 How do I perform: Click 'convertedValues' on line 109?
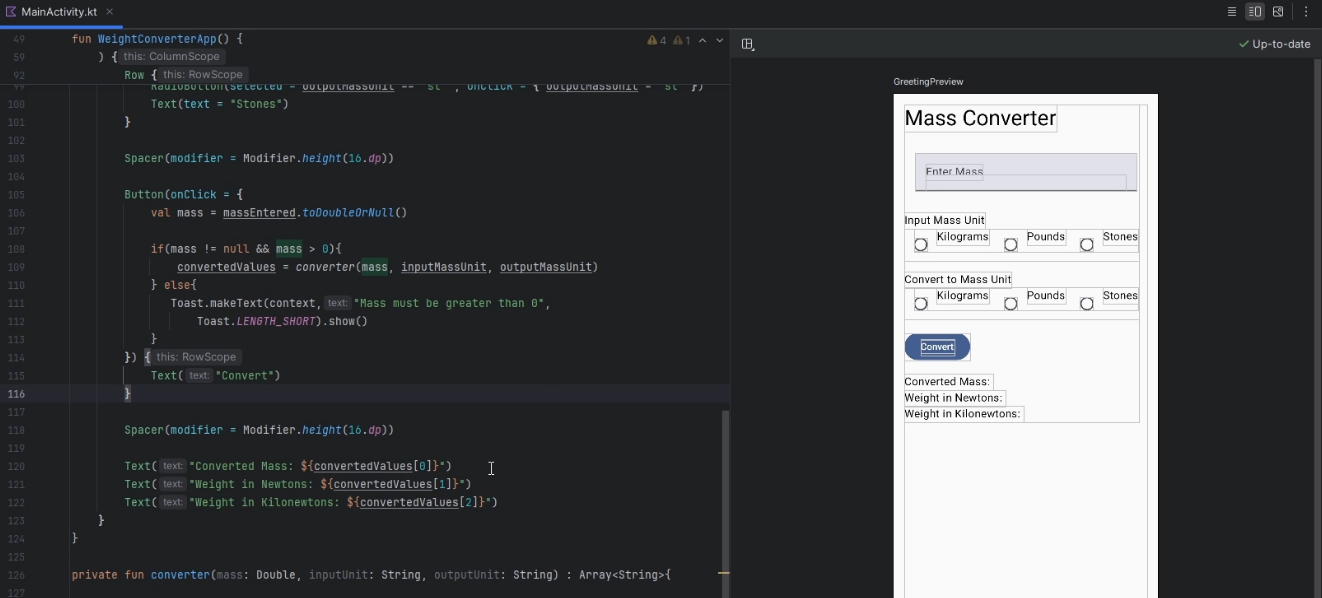click(x=226, y=267)
